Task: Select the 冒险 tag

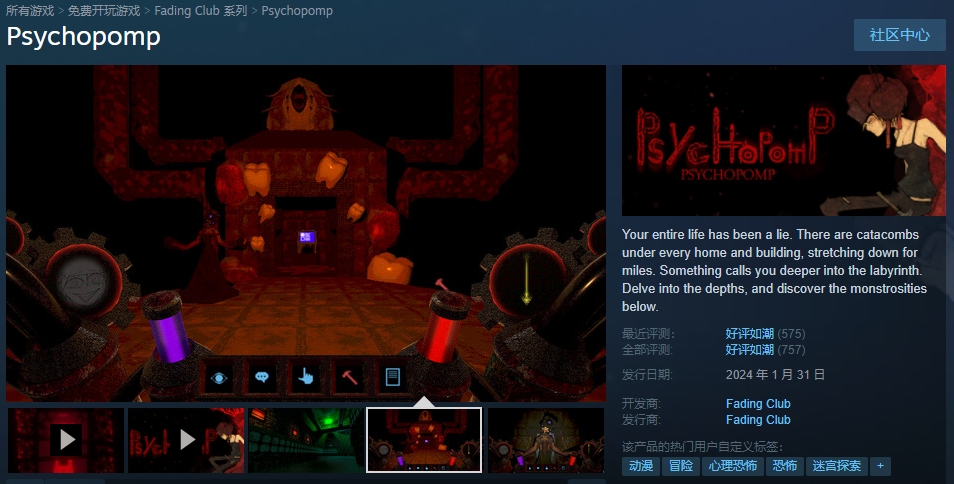Action: click(x=681, y=466)
